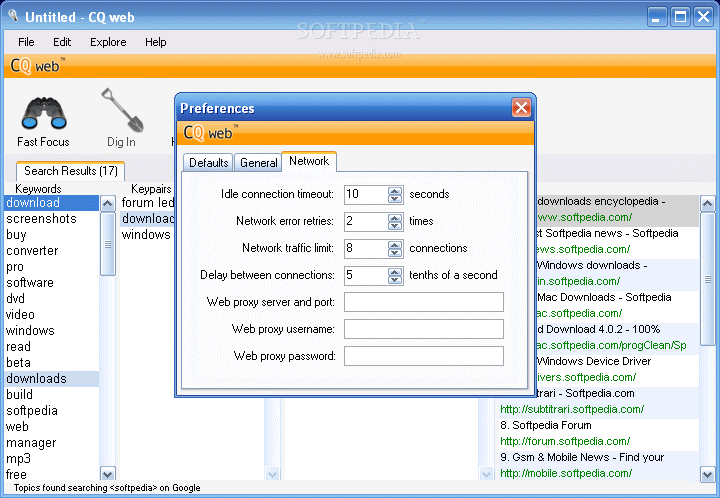The height and width of the screenshot is (498, 720).
Task: Click the Keywords list scroll-down arrow
Action: coord(108,474)
